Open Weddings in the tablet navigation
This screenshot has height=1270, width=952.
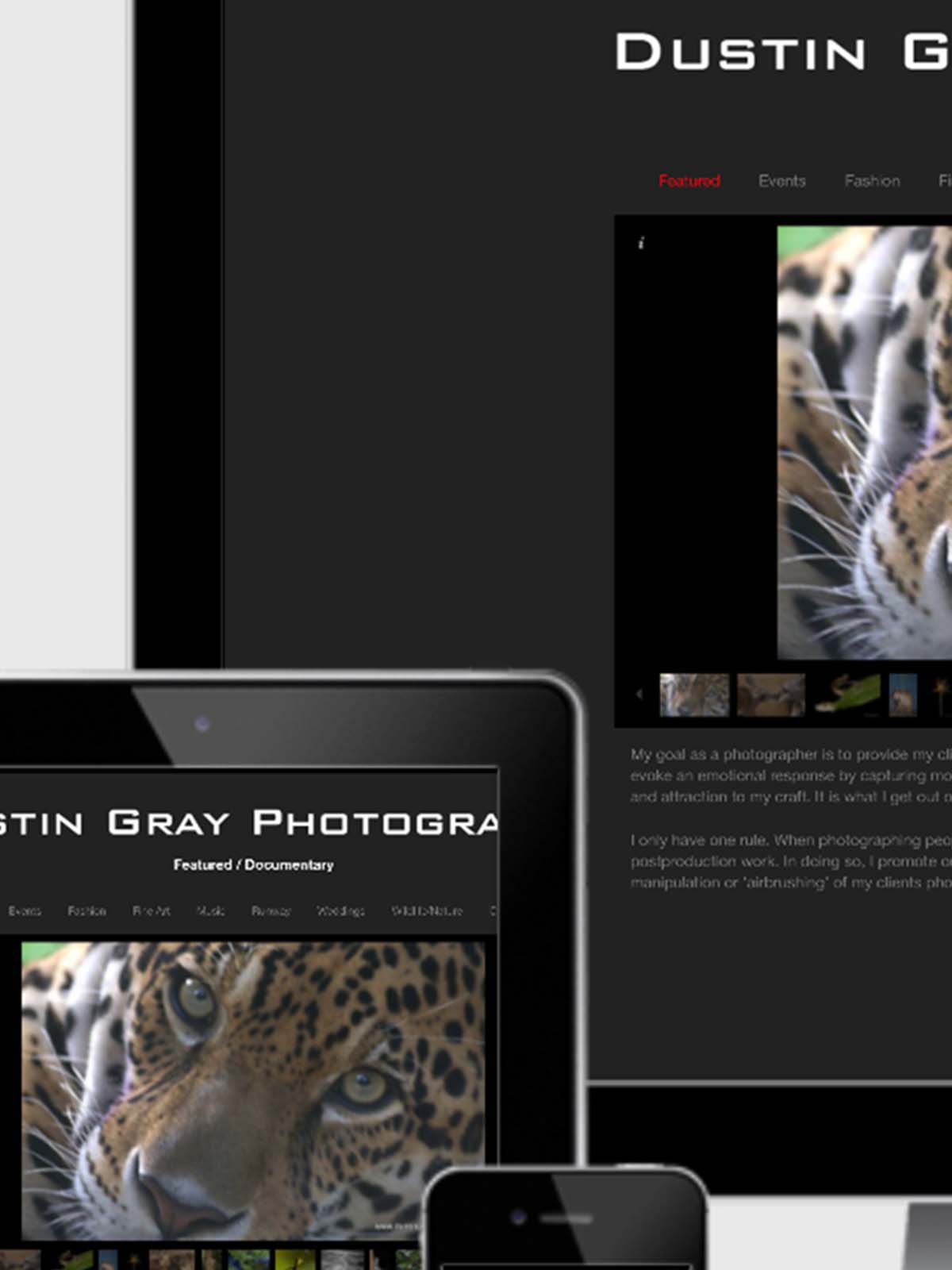[x=340, y=910]
